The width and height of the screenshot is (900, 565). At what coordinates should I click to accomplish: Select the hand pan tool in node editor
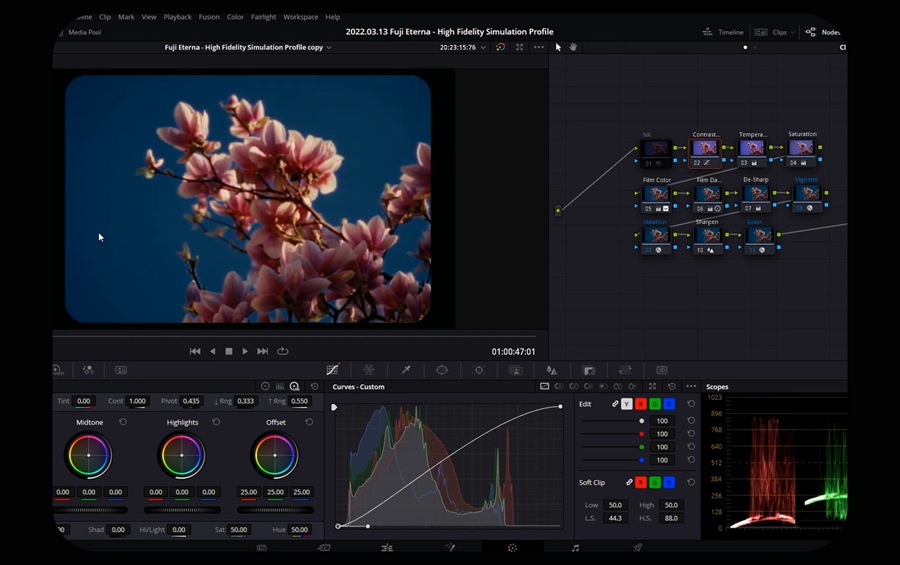coord(573,47)
